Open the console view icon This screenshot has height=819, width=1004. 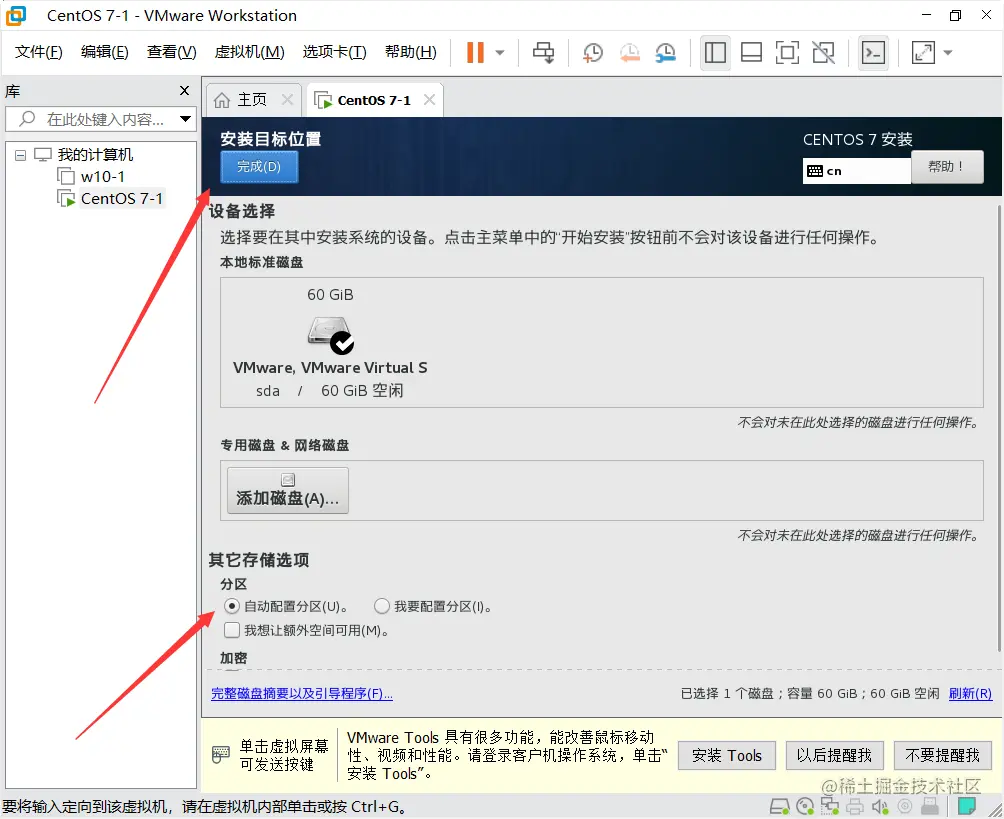tap(873, 53)
